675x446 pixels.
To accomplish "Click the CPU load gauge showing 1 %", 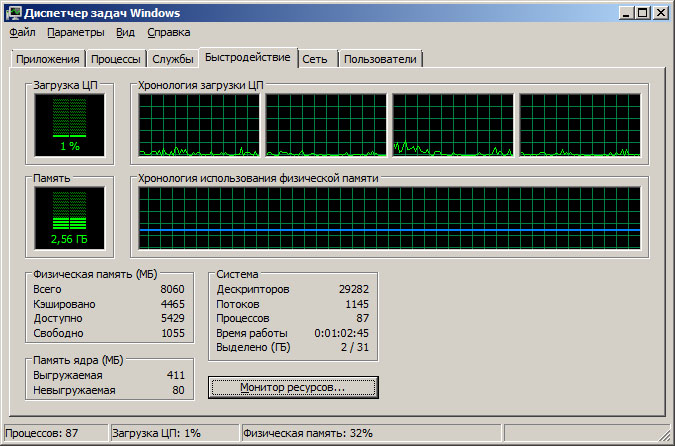I will point(70,125).
